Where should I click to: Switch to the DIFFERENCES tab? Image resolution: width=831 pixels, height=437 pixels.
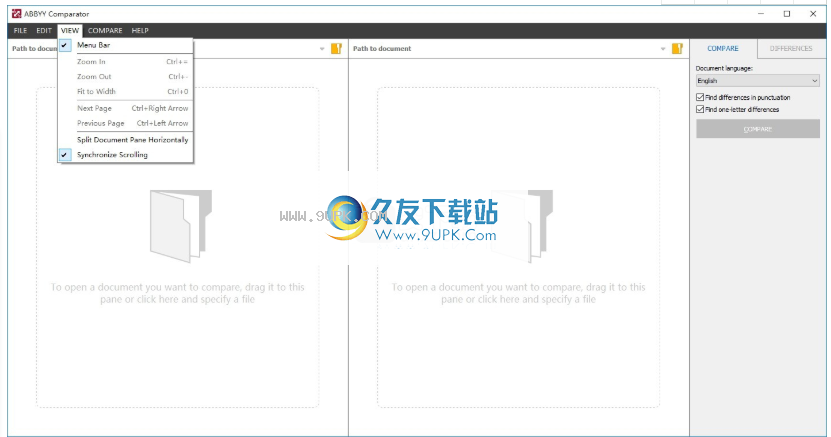click(791, 48)
